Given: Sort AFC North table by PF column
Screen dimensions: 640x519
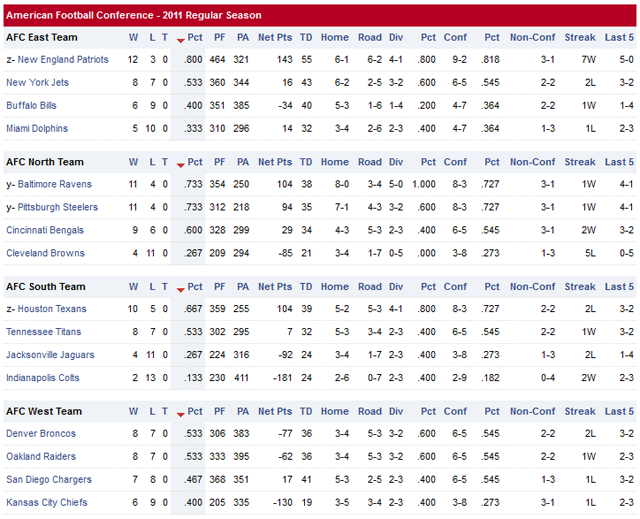Looking at the screenshot, I should click(220, 162).
